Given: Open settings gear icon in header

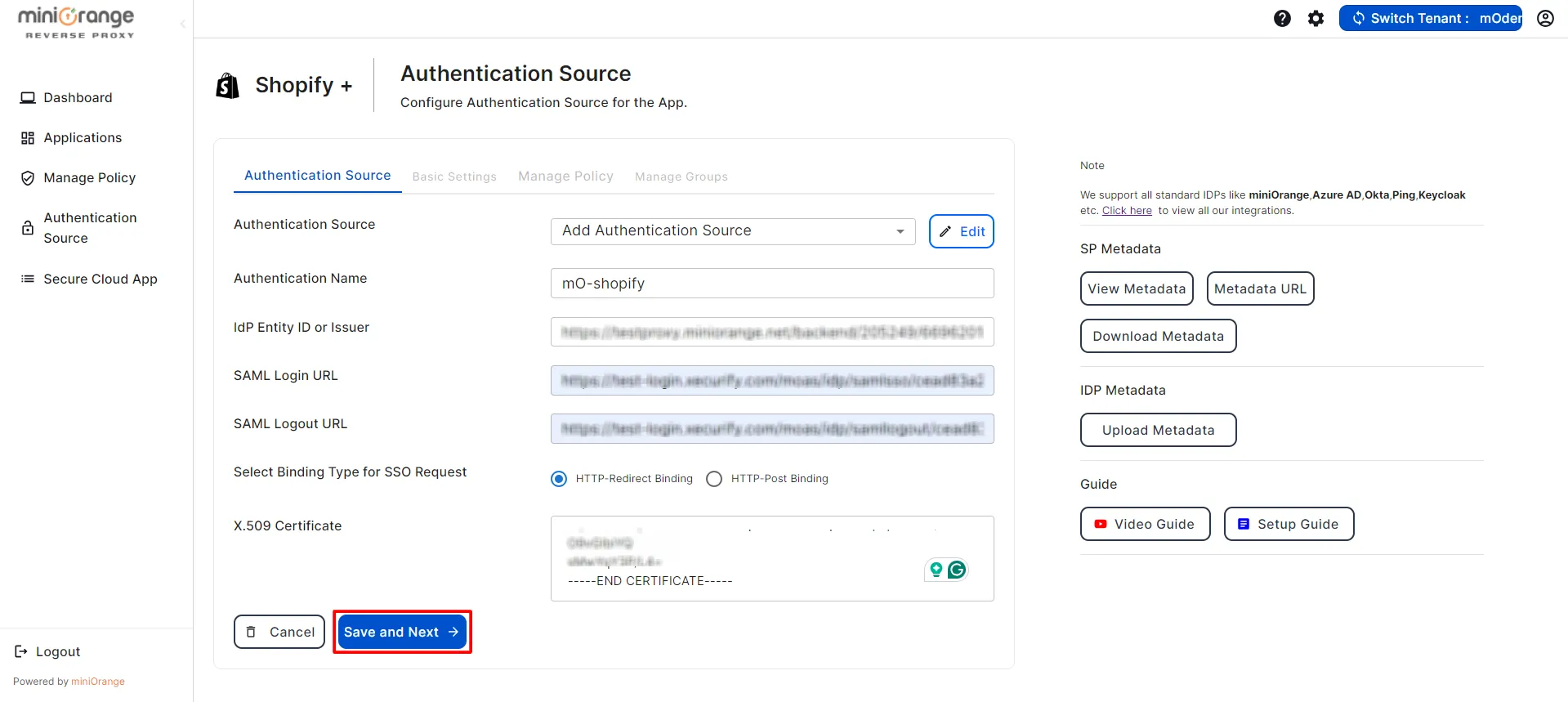Looking at the screenshot, I should pos(1316,18).
